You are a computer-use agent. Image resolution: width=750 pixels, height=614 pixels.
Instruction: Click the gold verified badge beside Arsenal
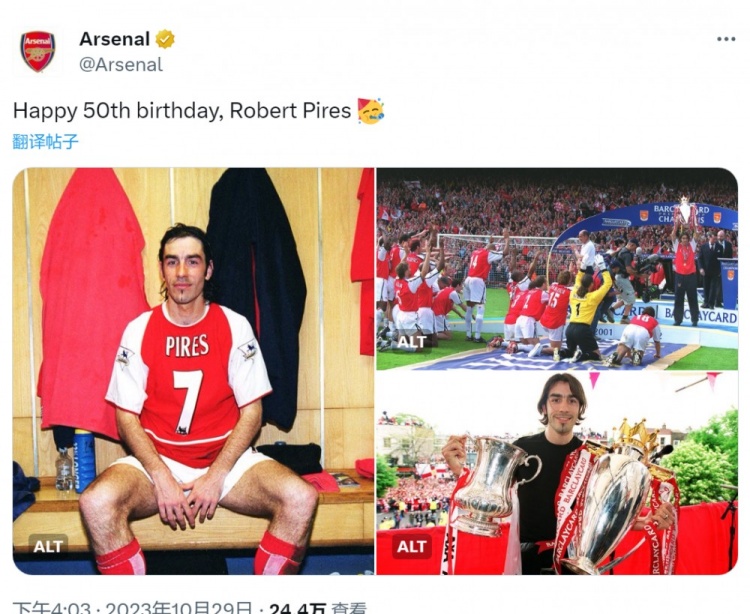(165, 39)
